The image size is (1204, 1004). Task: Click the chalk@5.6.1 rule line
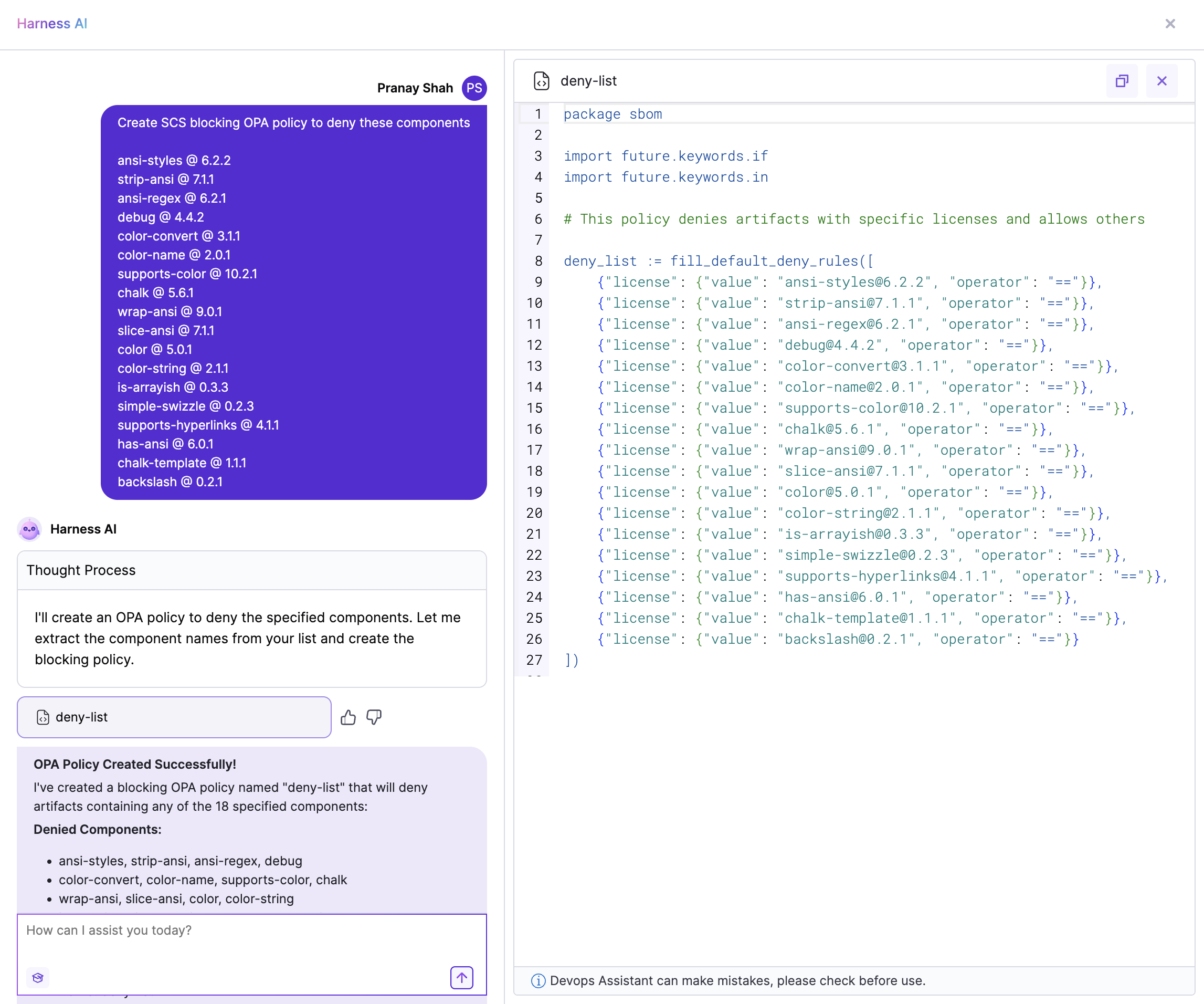(825, 429)
